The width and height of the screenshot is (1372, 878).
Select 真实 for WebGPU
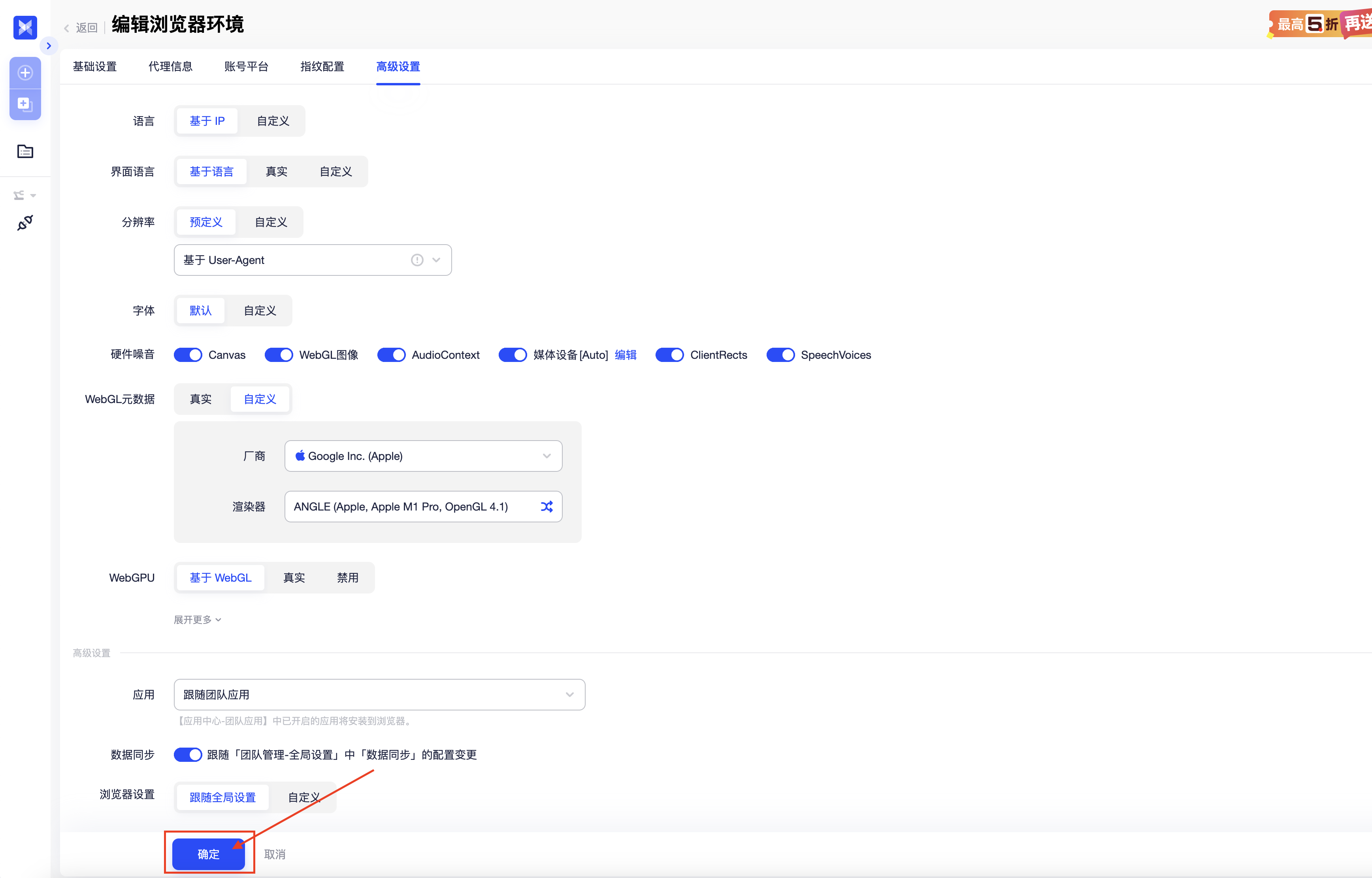tap(294, 578)
